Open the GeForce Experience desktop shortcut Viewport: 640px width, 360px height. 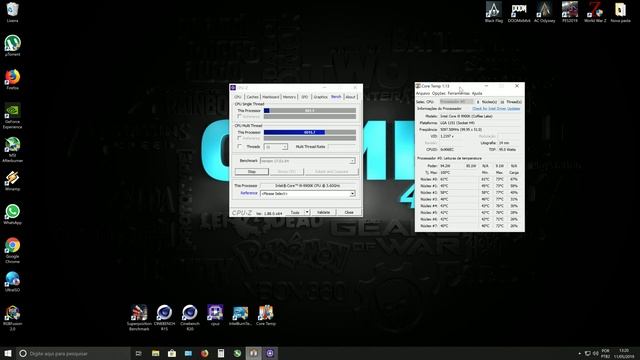(x=12, y=116)
